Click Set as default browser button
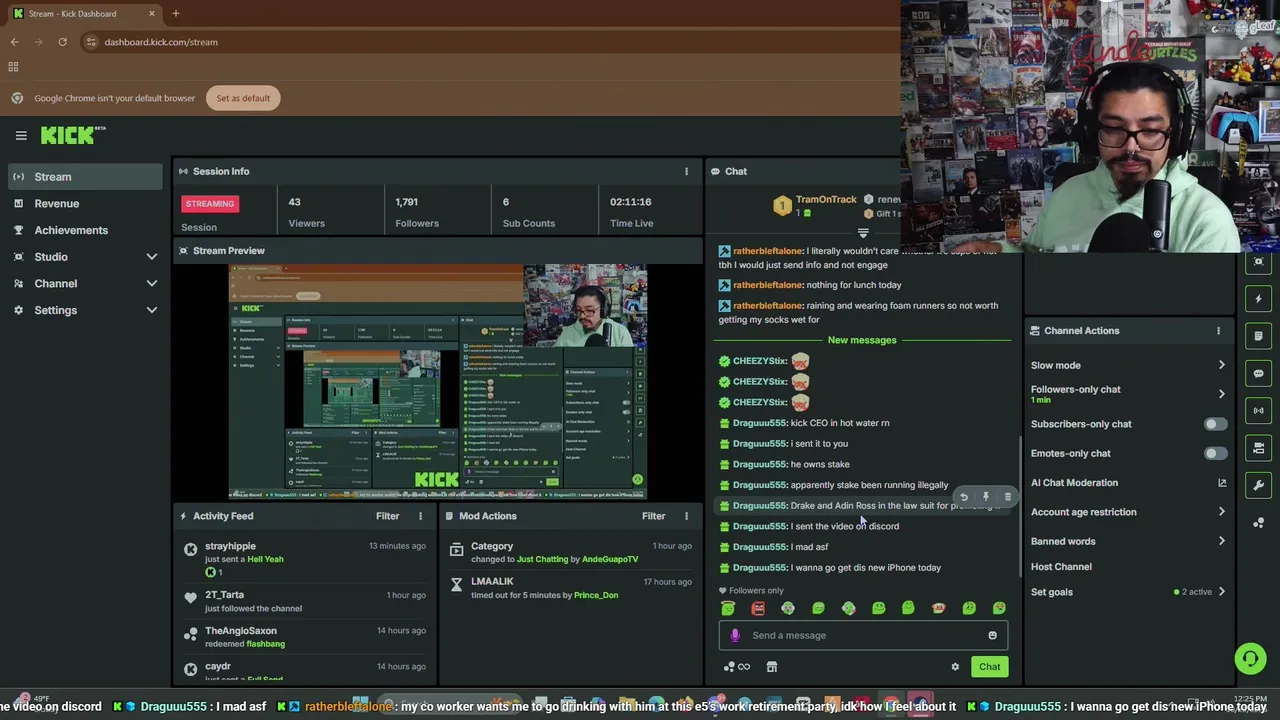The height and width of the screenshot is (720, 1280). point(243,98)
